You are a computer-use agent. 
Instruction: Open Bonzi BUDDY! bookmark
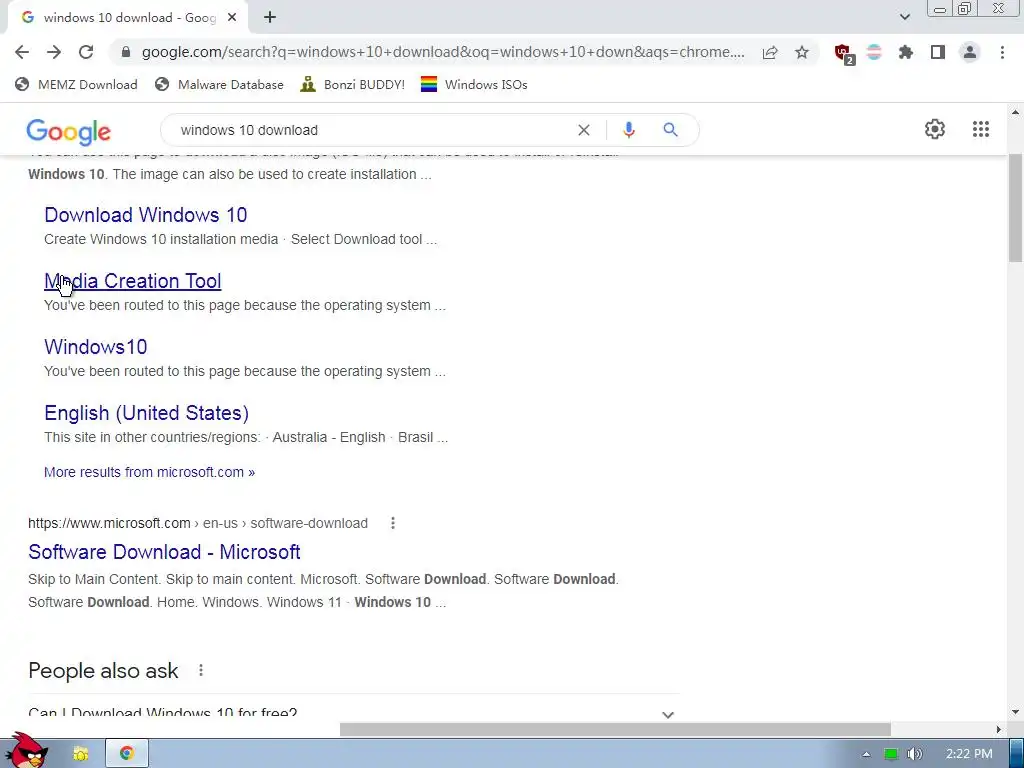click(353, 84)
